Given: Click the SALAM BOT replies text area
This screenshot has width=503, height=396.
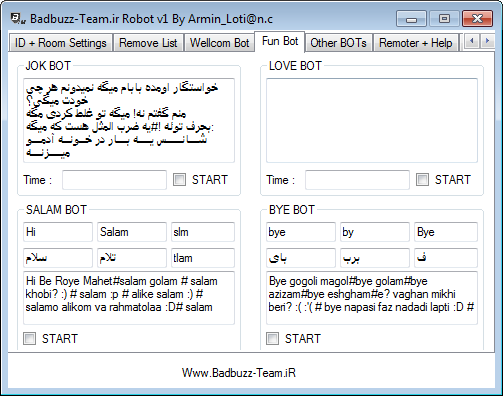Looking at the screenshot, I should tap(129, 298).
